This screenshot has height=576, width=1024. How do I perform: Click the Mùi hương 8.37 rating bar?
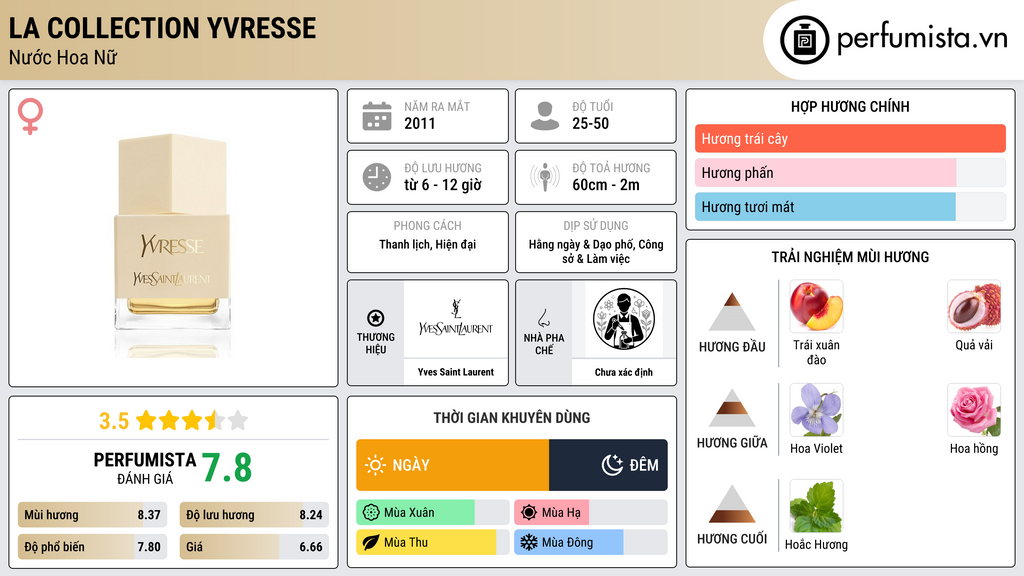pyautogui.click(x=93, y=515)
